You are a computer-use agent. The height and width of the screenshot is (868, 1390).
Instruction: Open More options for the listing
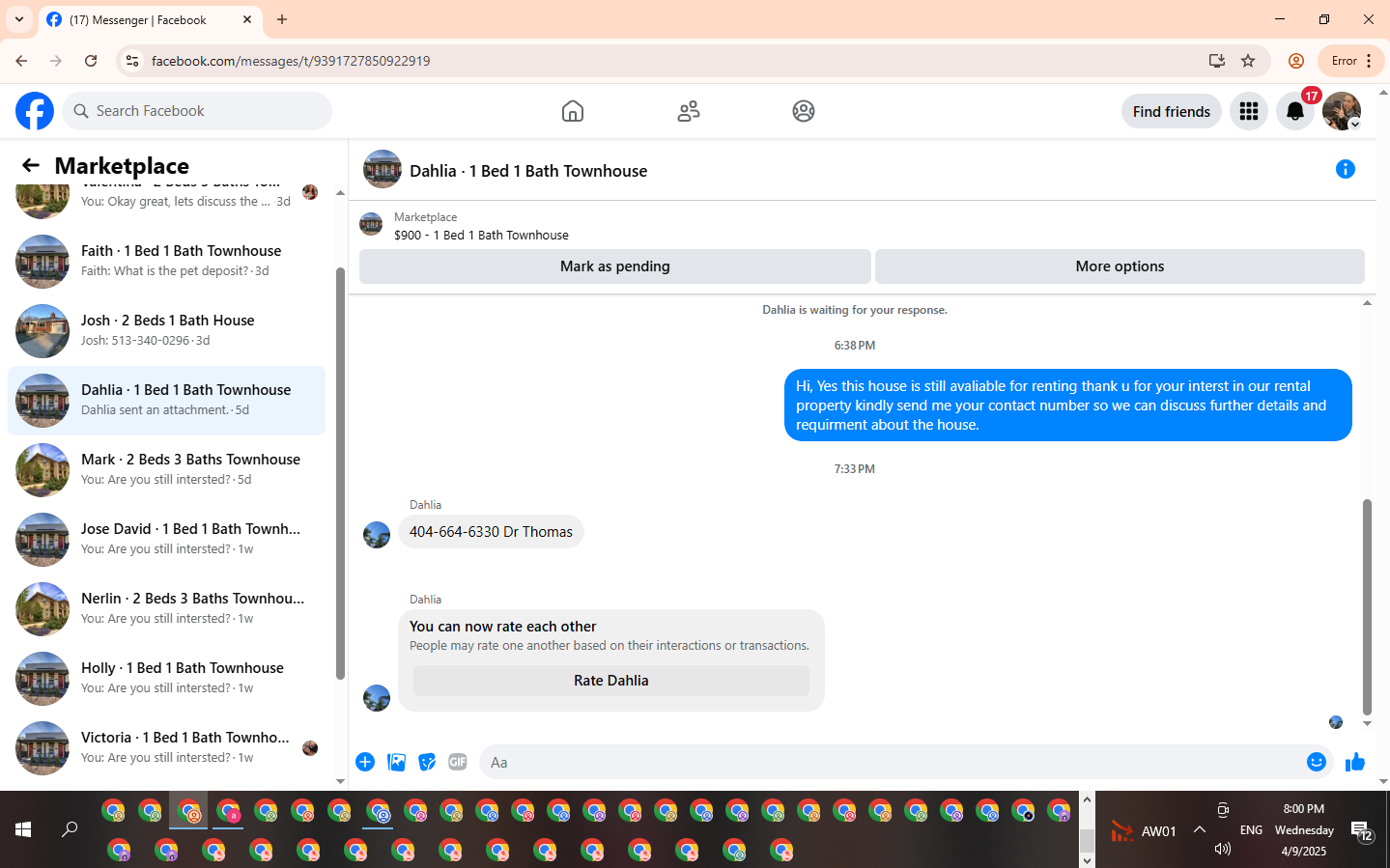point(1120,266)
